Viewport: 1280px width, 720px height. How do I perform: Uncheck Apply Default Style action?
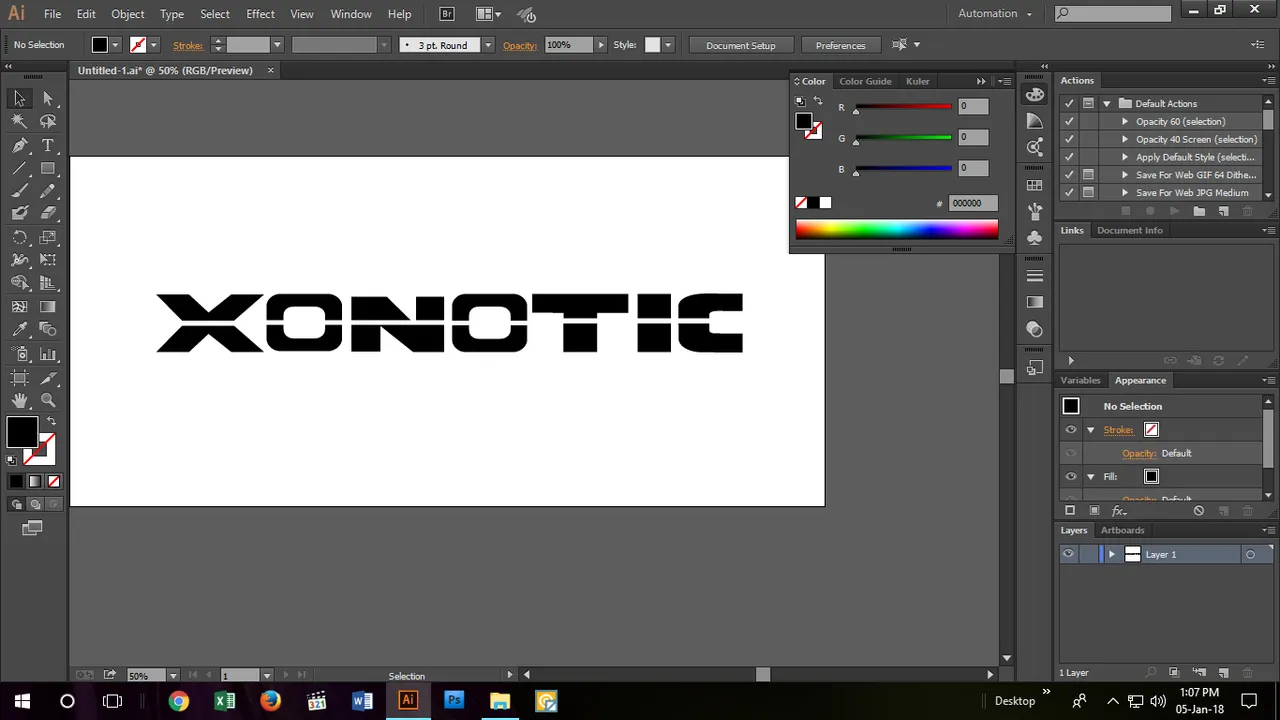pos(1069,157)
